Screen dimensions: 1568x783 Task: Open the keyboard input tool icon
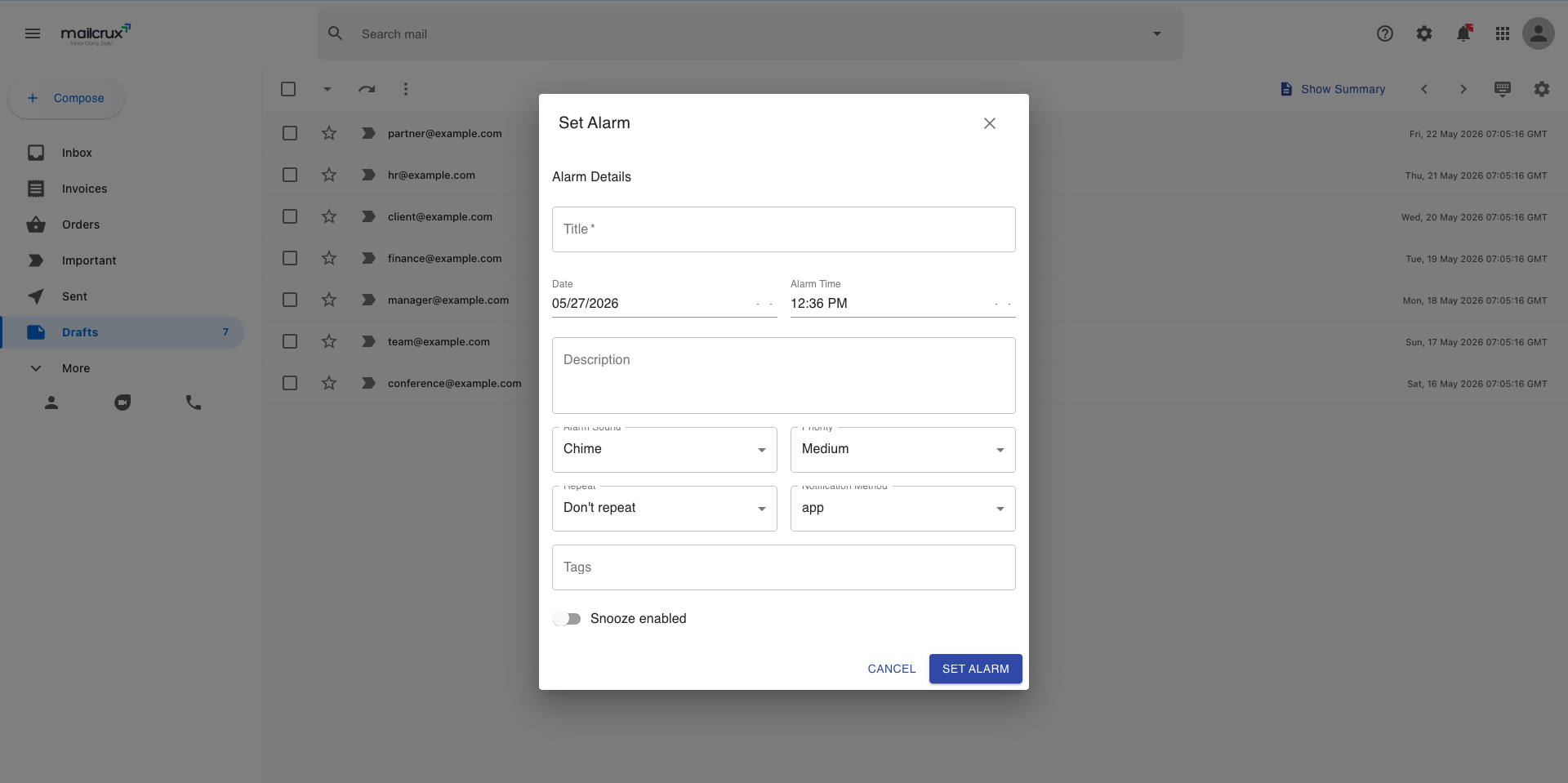tap(1503, 89)
